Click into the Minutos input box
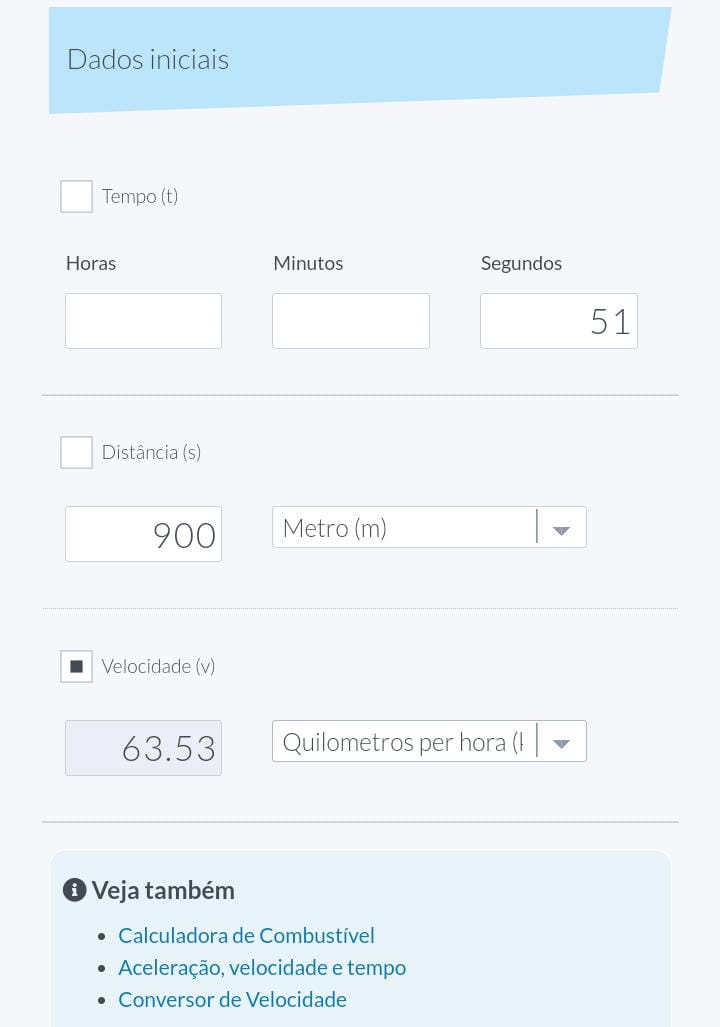This screenshot has width=720, height=1027. 350,321
